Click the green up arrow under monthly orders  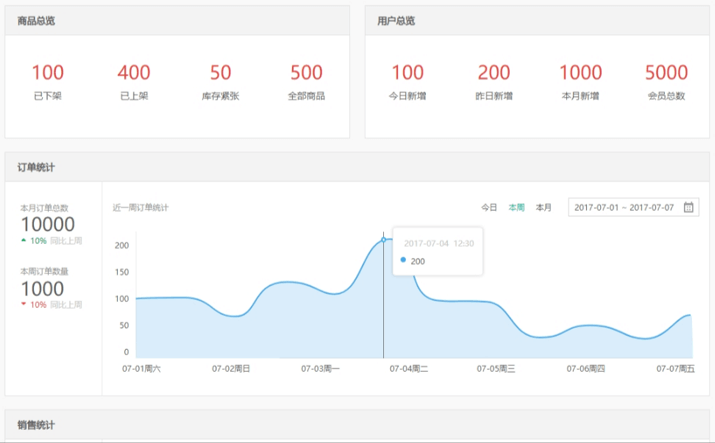coord(23,241)
